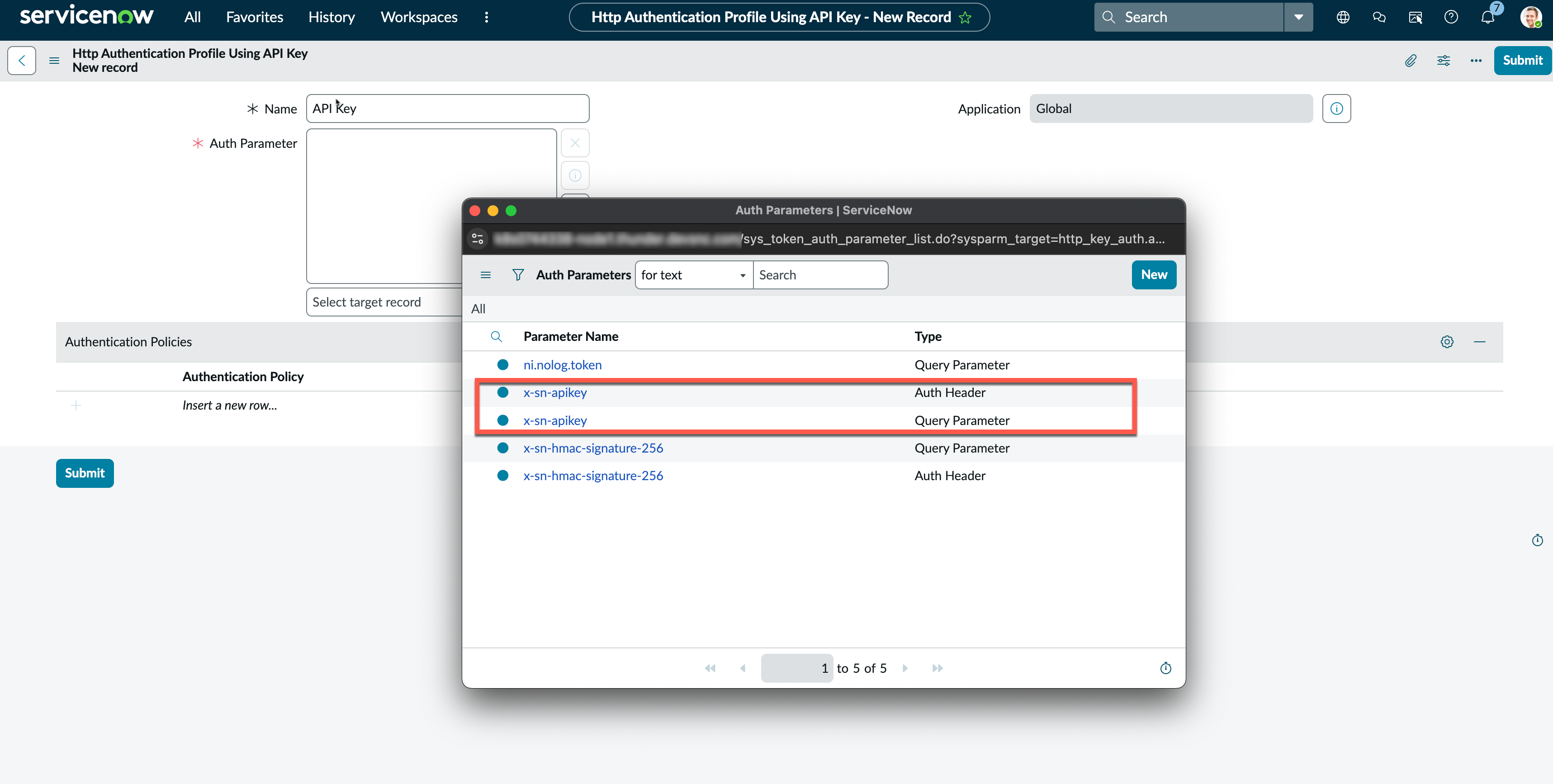
Task: Click New in the Auth Parameters popup
Action: coord(1154,275)
